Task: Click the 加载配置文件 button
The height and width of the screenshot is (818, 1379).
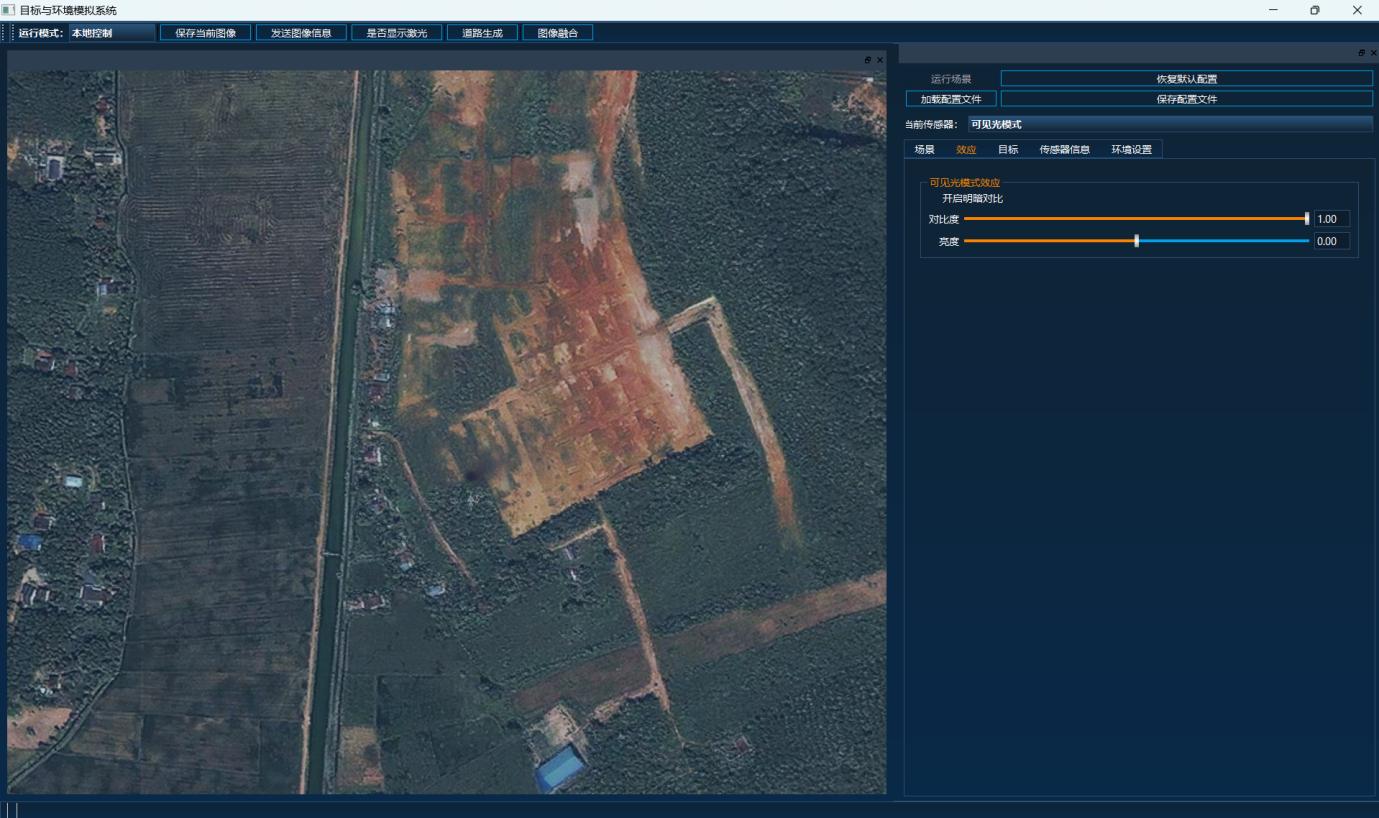Action: [951, 99]
